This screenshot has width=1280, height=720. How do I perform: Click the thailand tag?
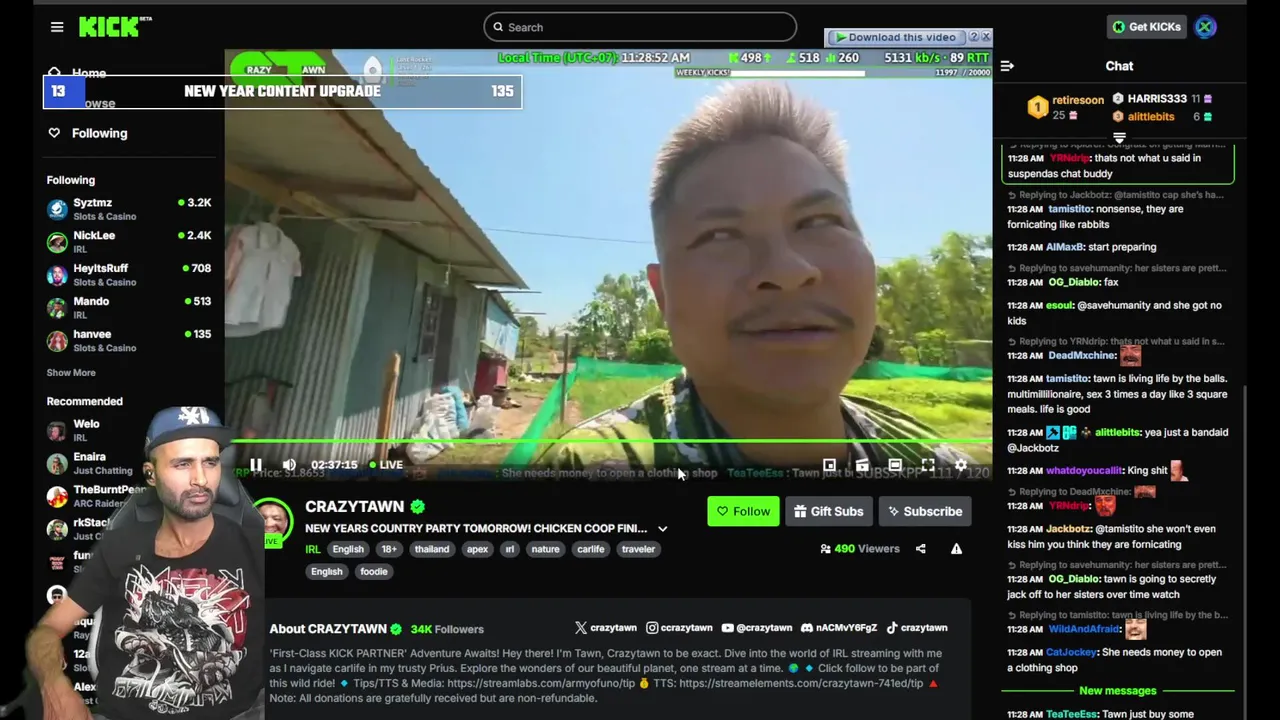point(432,549)
